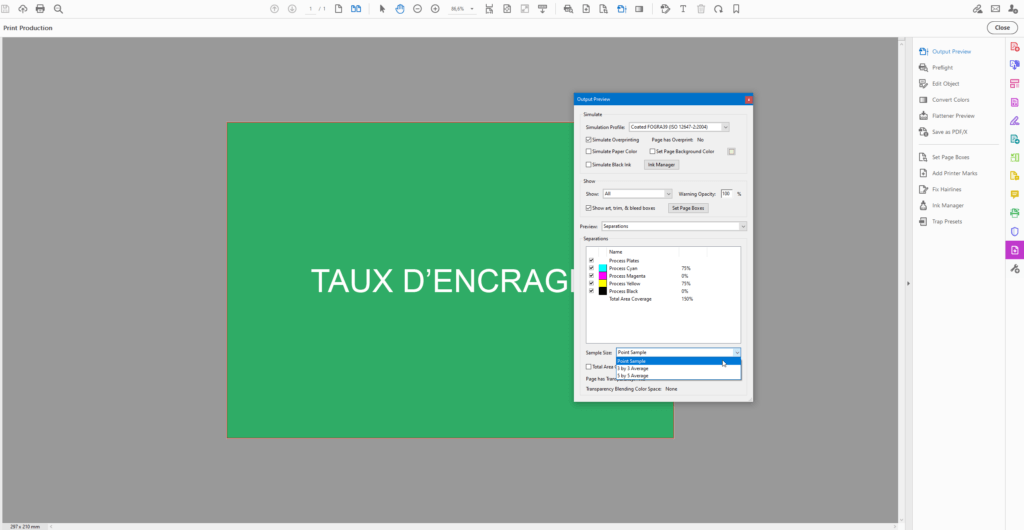This screenshot has width=1024, height=530.
Task: Go to previous page arrow
Action: (274, 9)
